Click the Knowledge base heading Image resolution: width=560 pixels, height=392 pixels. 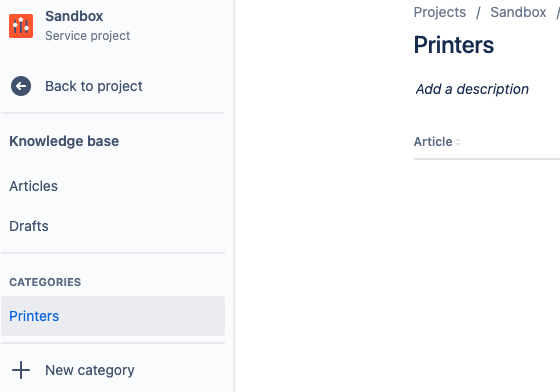64,141
